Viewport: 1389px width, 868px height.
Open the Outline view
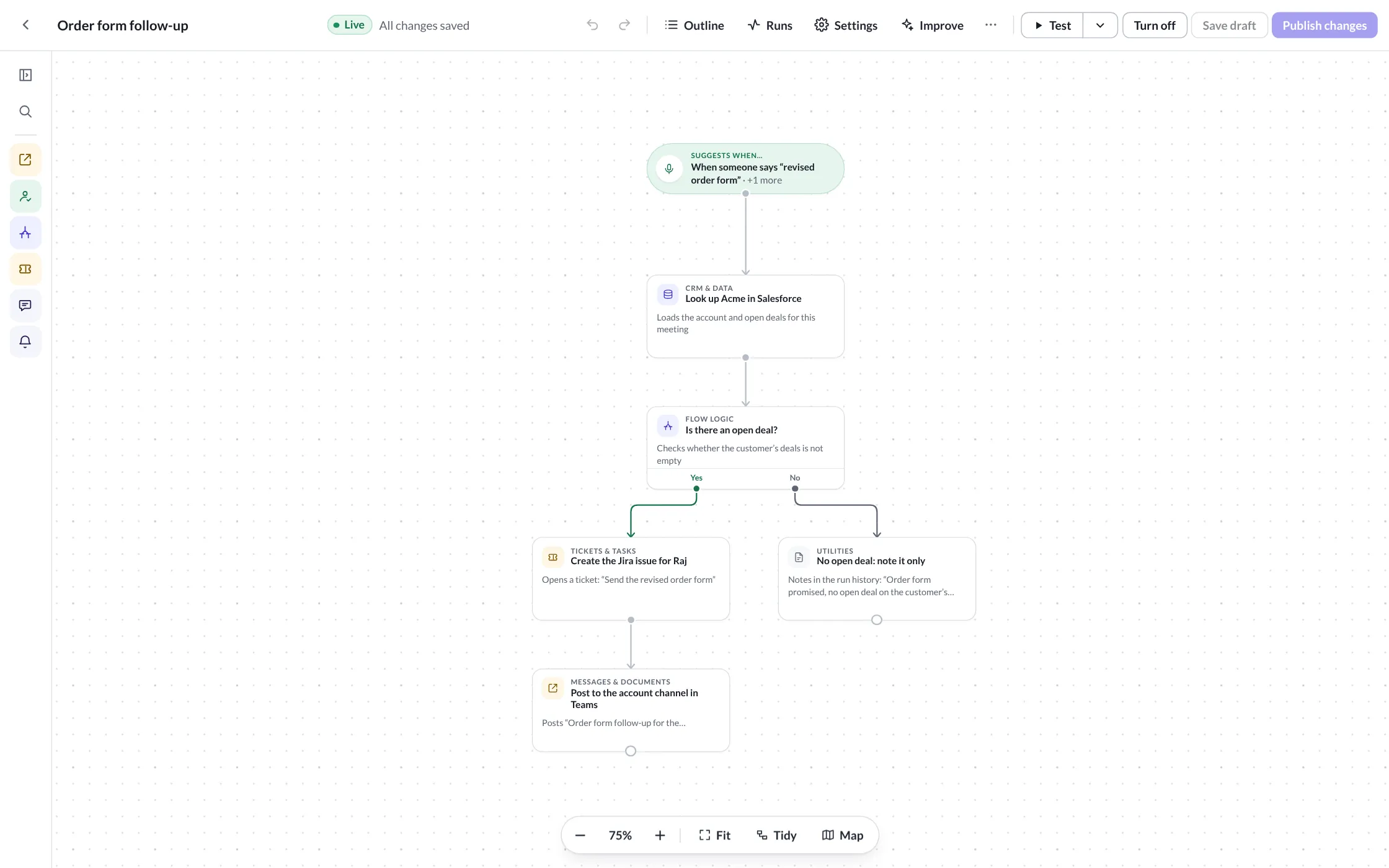pos(694,25)
